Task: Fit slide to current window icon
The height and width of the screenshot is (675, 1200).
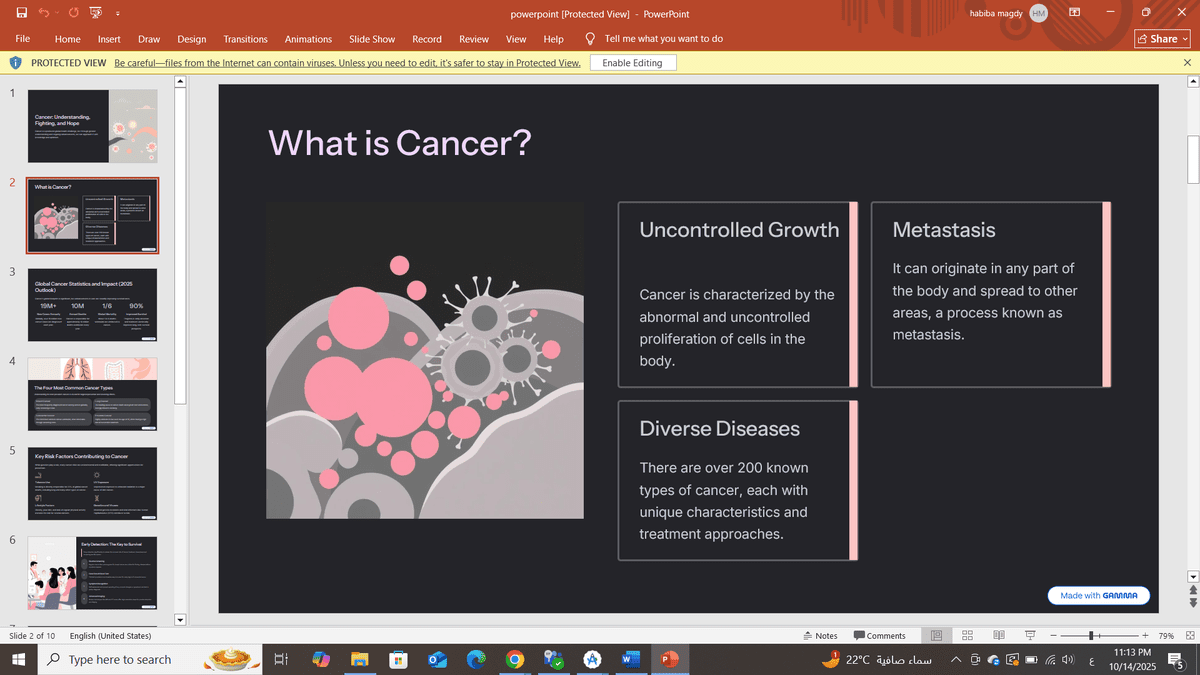Action: pyautogui.click(x=1188, y=636)
